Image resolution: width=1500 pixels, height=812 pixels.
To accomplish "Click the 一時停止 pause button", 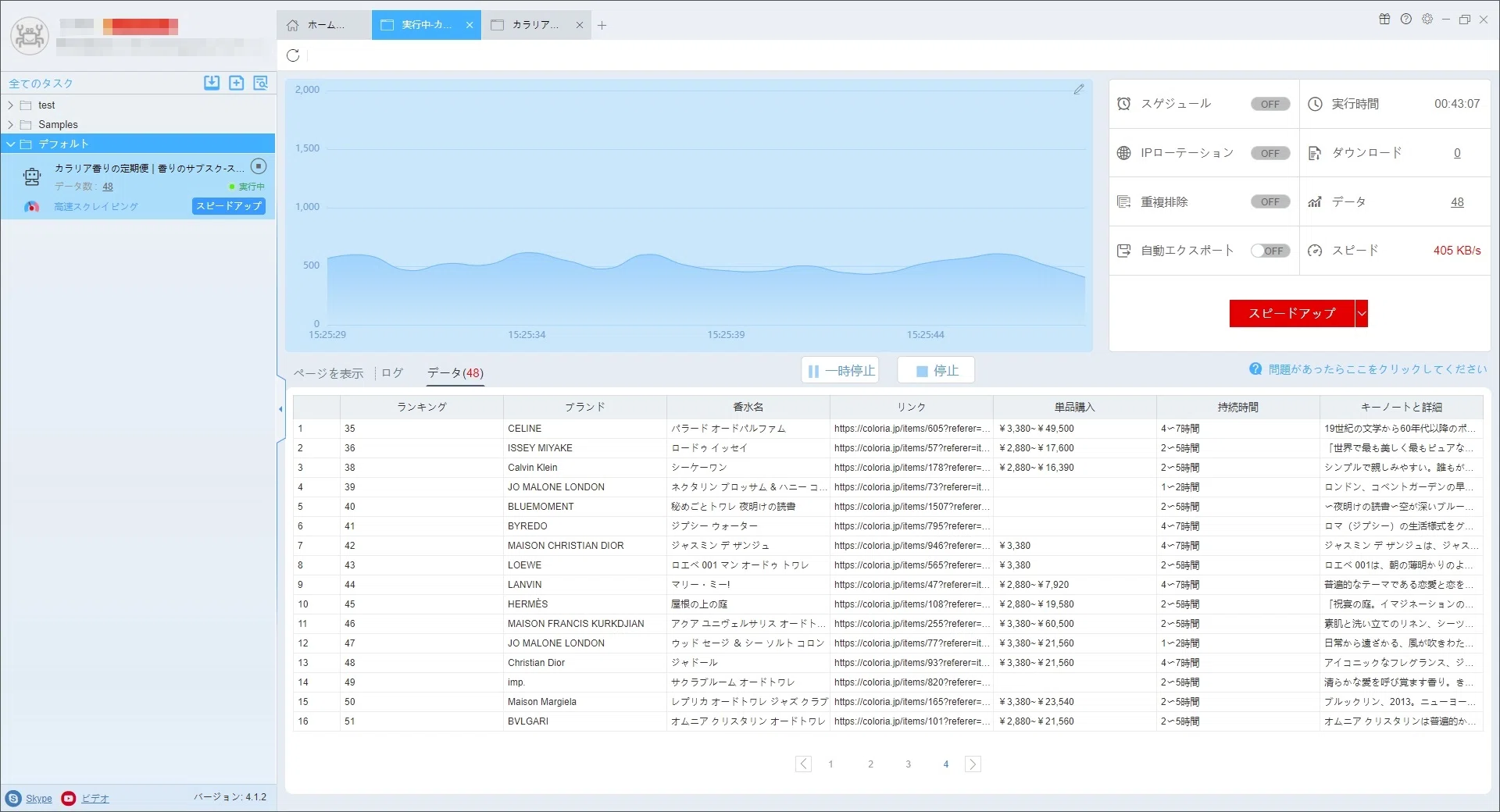I will point(841,371).
